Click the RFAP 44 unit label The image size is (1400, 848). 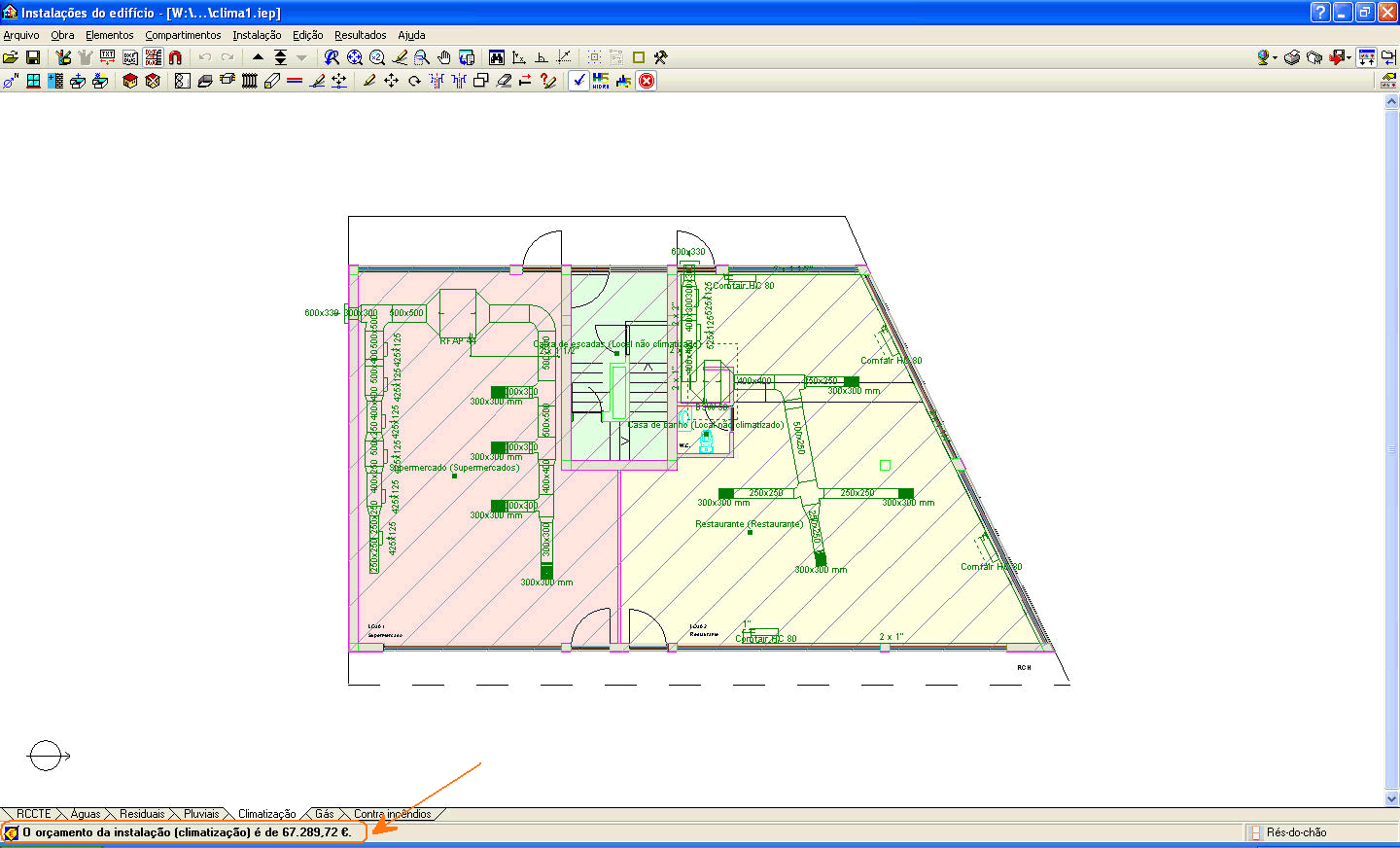458,341
